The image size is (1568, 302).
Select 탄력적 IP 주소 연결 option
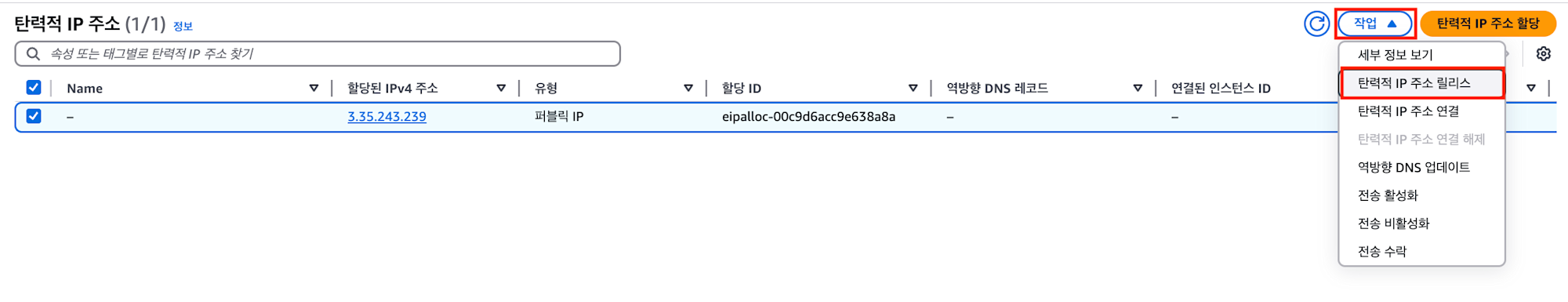1422,111
